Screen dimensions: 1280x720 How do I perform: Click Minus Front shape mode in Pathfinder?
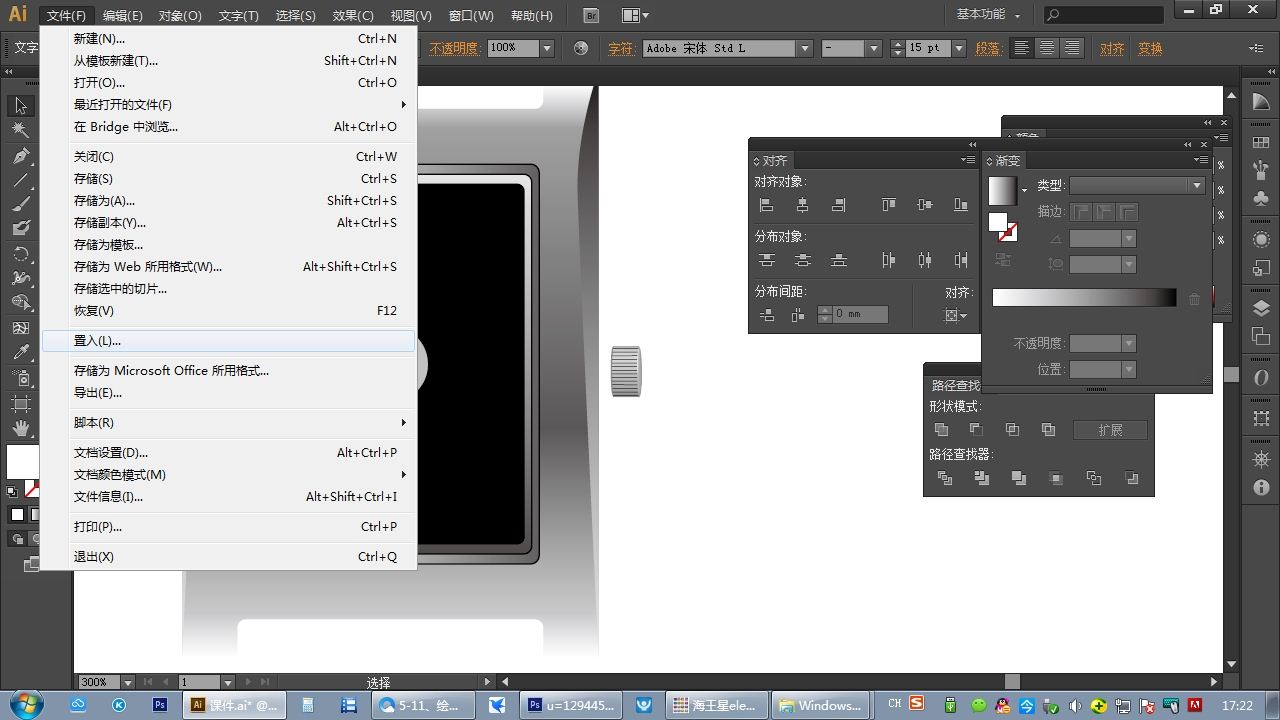click(976, 429)
